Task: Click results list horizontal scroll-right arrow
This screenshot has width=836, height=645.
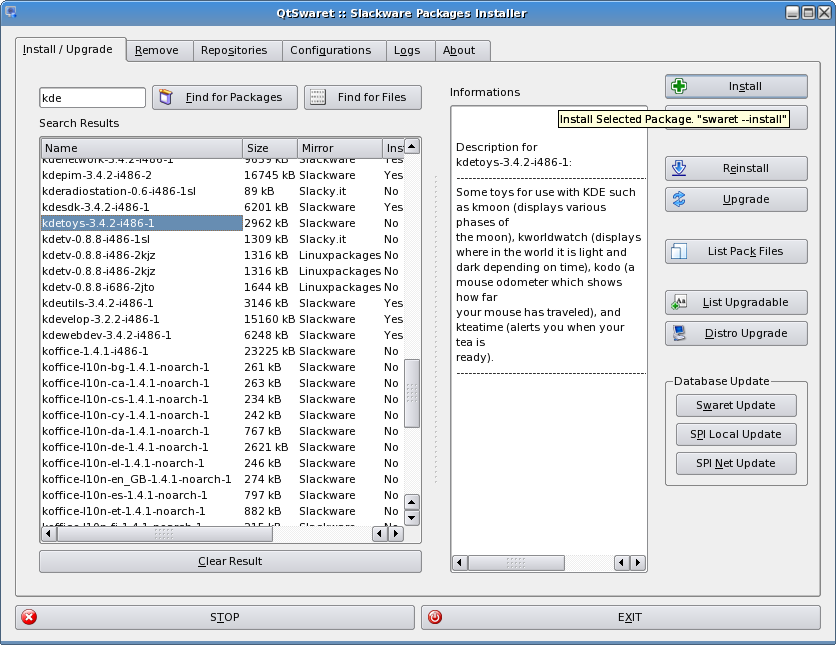Action: (x=396, y=534)
